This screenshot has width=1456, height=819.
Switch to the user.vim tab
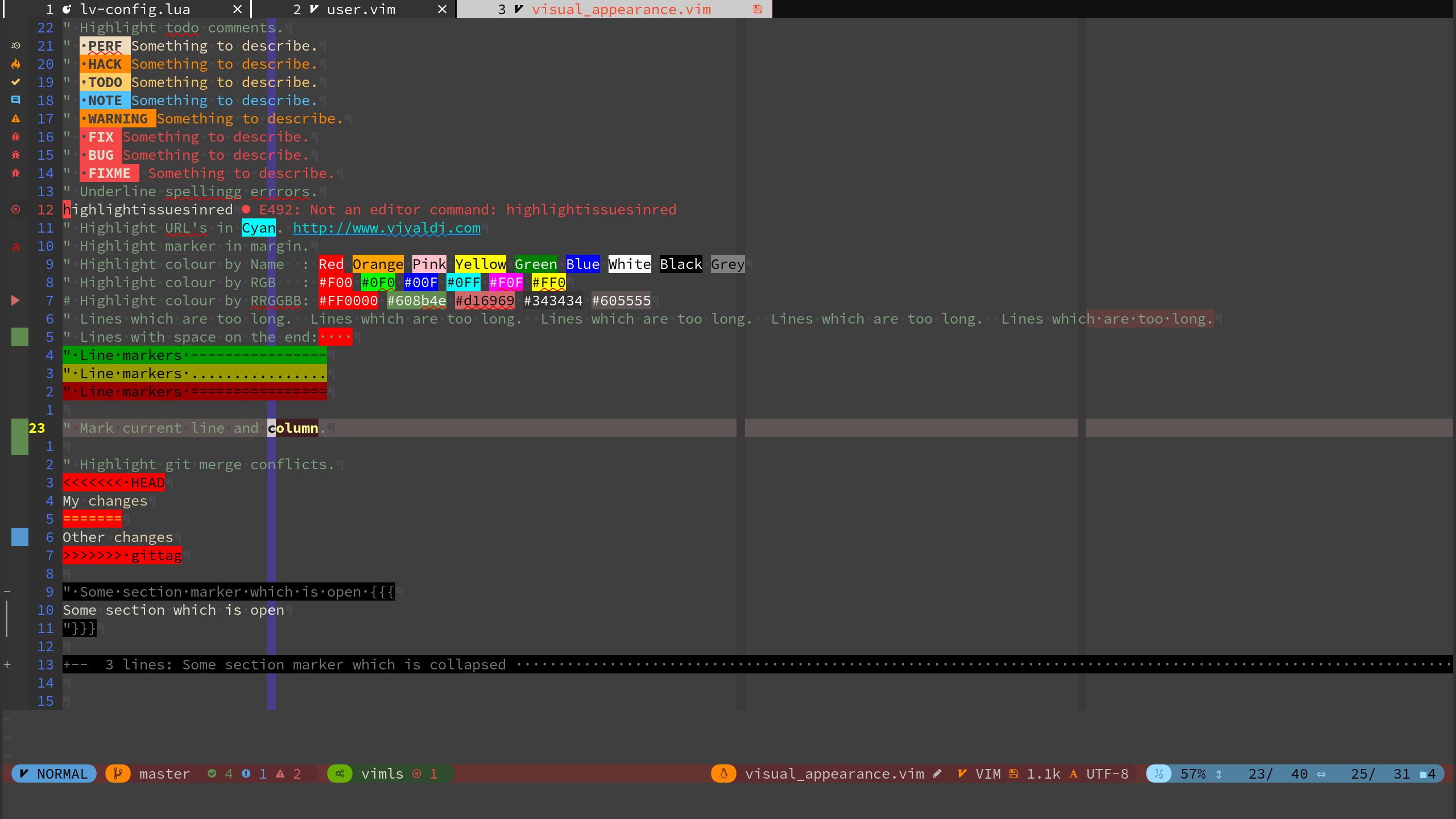(x=361, y=9)
